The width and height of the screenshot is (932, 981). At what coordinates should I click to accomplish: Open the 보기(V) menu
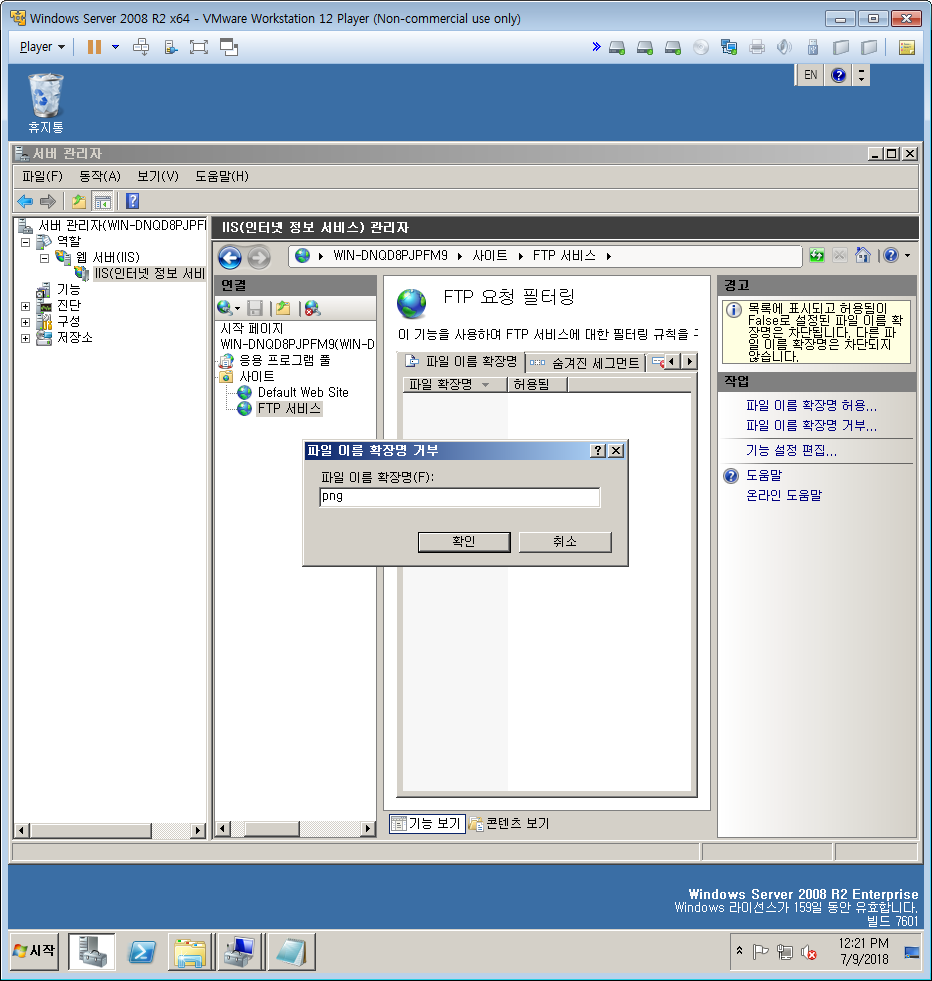tap(158, 176)
